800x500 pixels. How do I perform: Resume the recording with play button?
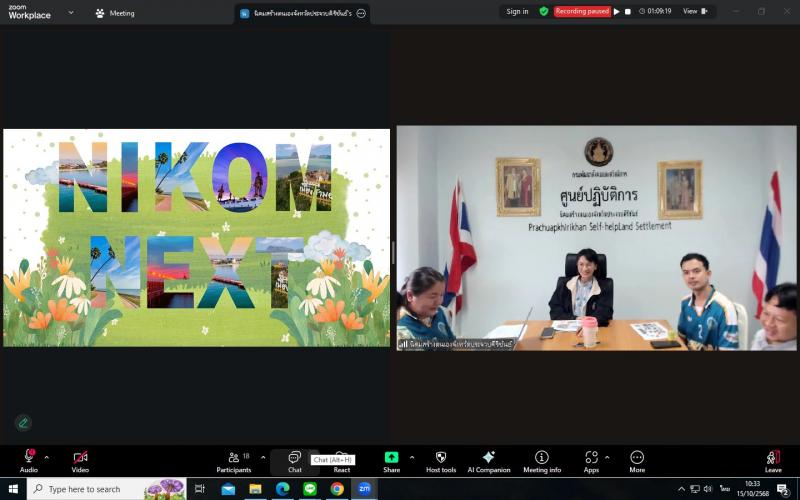617,11
